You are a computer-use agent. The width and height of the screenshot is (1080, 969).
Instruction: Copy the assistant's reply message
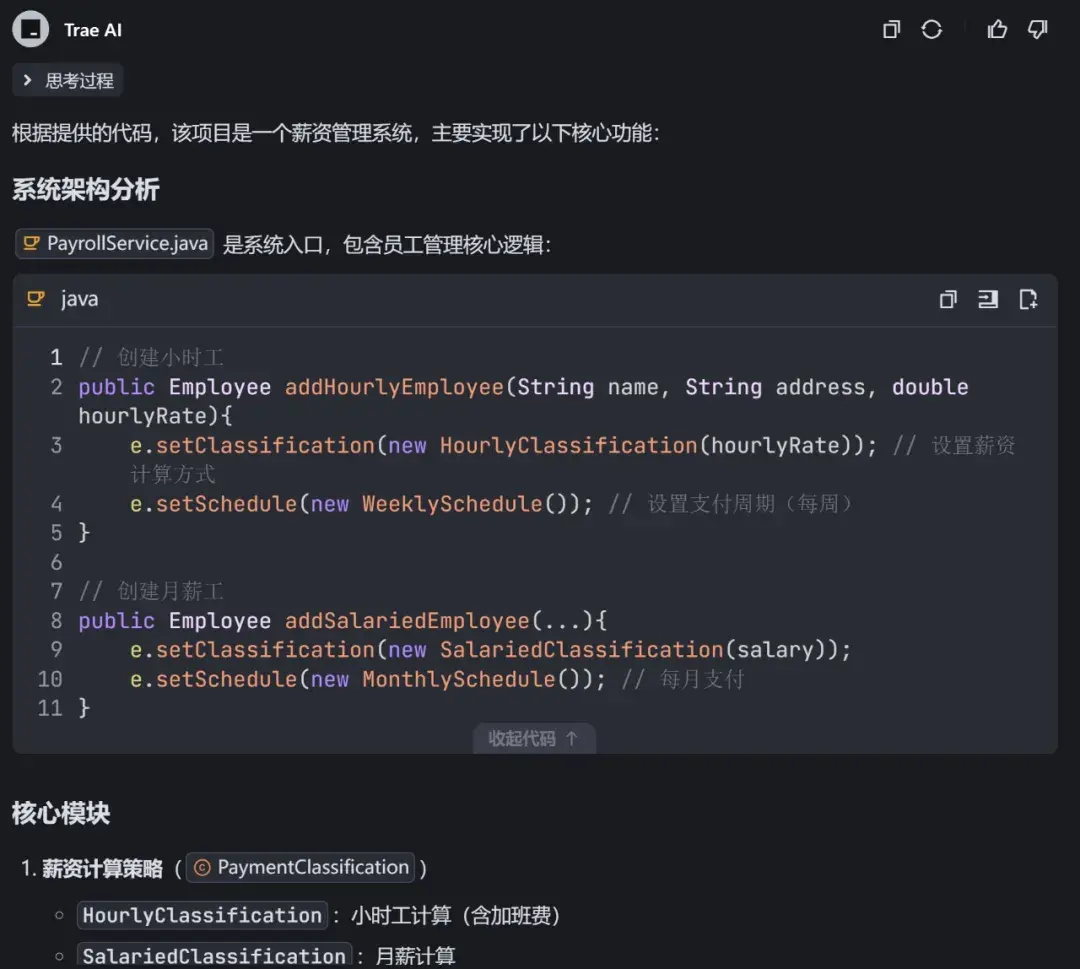(890, 29)
